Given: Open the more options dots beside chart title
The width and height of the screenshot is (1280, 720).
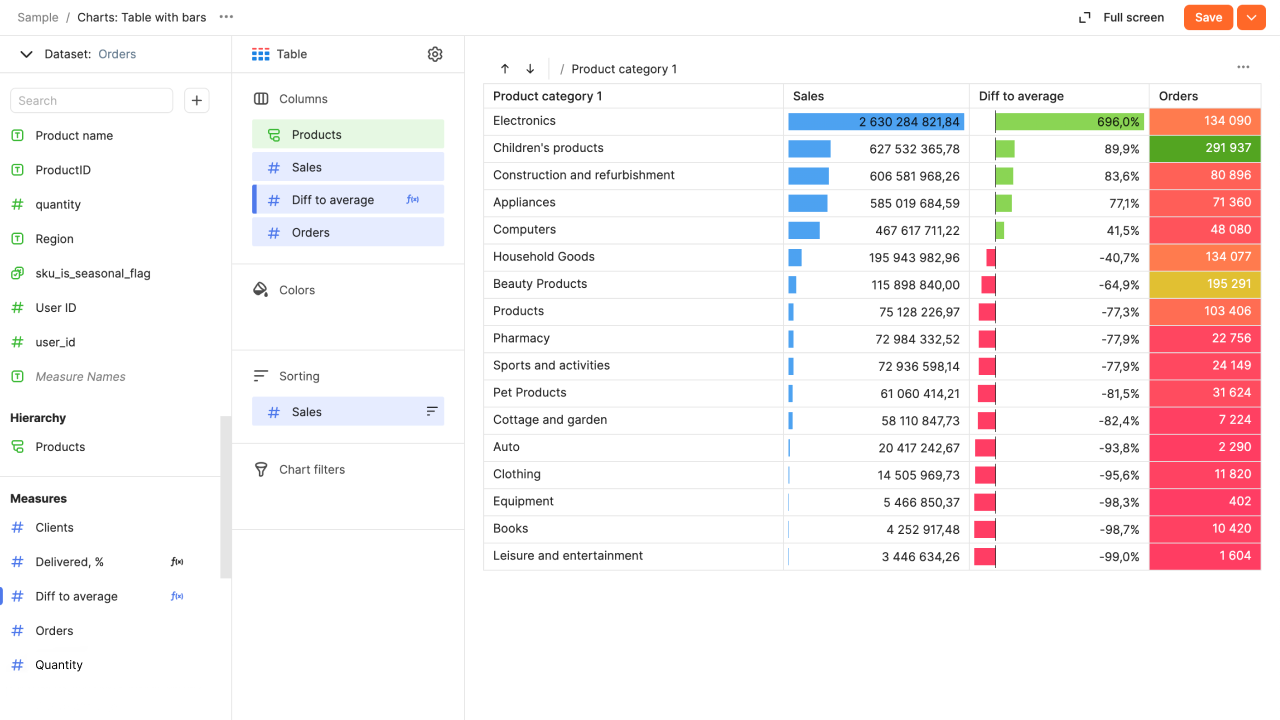Looking at the screenshot, I should click(226, 17).
